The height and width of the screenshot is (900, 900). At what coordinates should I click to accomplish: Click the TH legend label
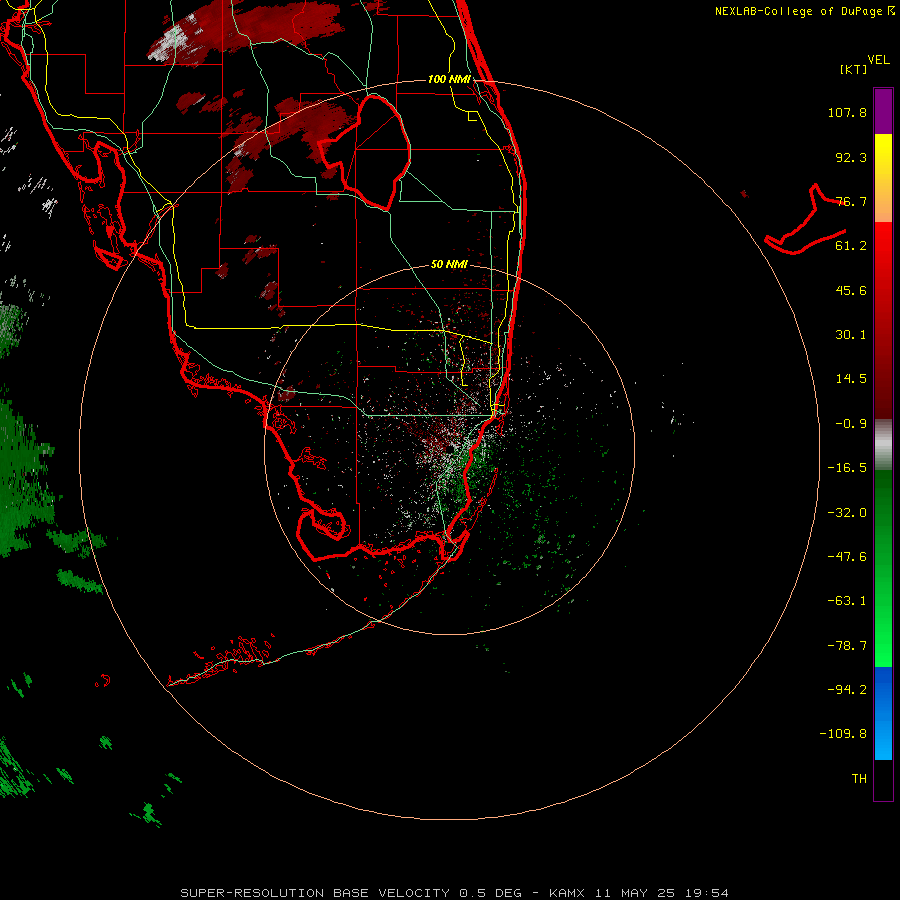[859, 779]
